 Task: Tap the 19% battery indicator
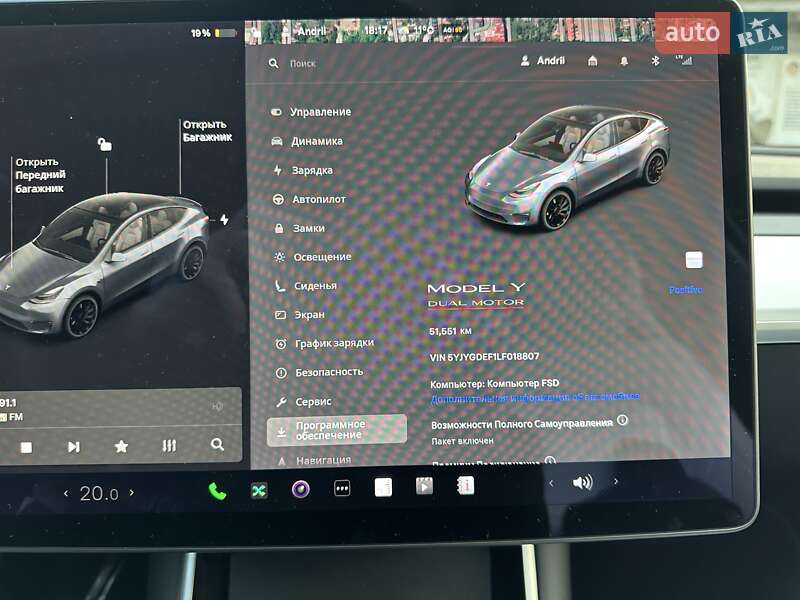click(213, 33)
